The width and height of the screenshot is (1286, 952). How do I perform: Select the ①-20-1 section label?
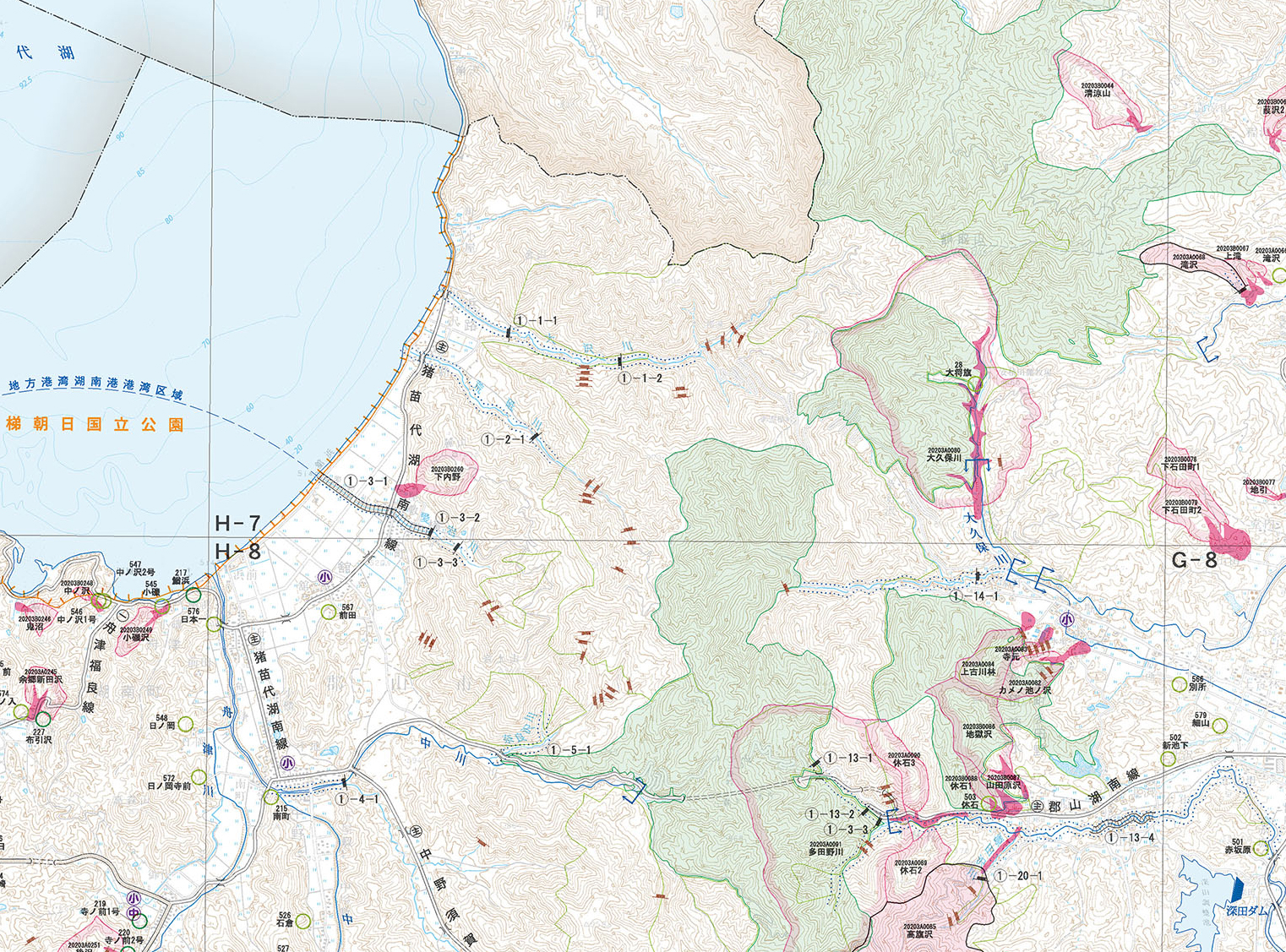(1018, 876)
